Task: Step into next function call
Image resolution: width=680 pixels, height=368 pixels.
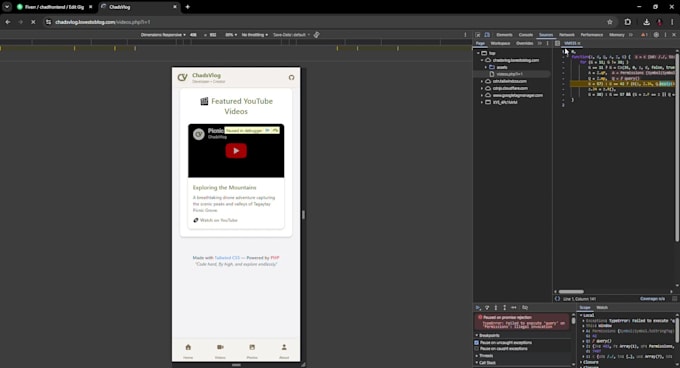Action: pos(496,307)
